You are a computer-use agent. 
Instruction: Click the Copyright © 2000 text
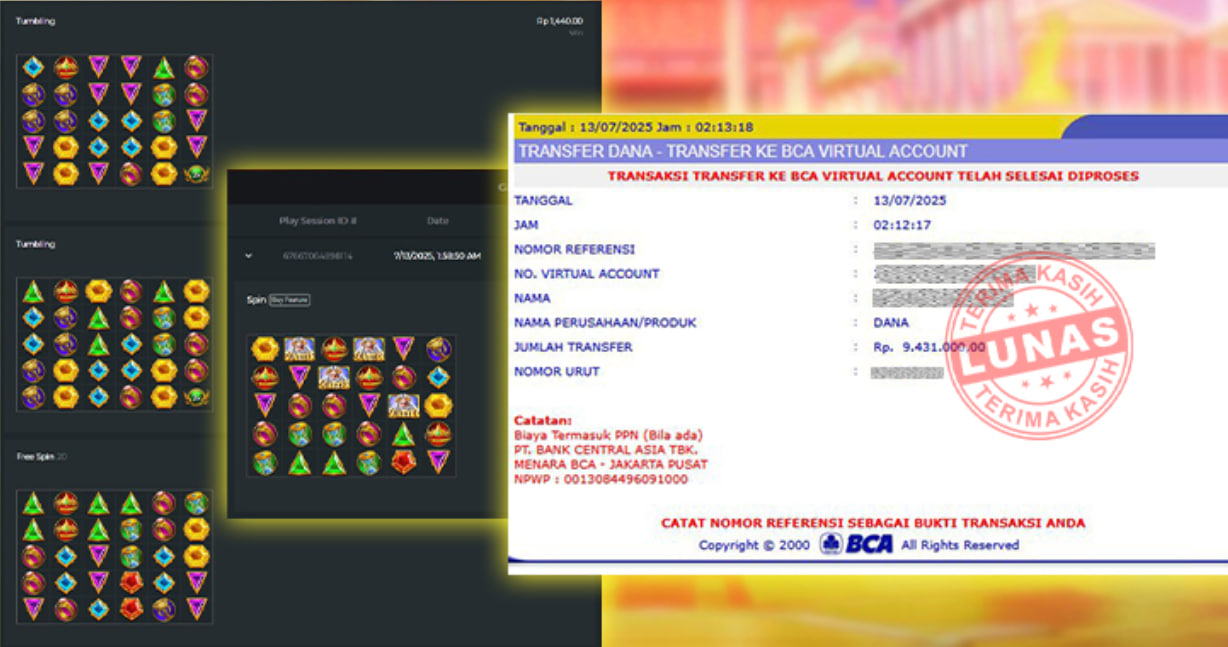click(x=756, y=545)
